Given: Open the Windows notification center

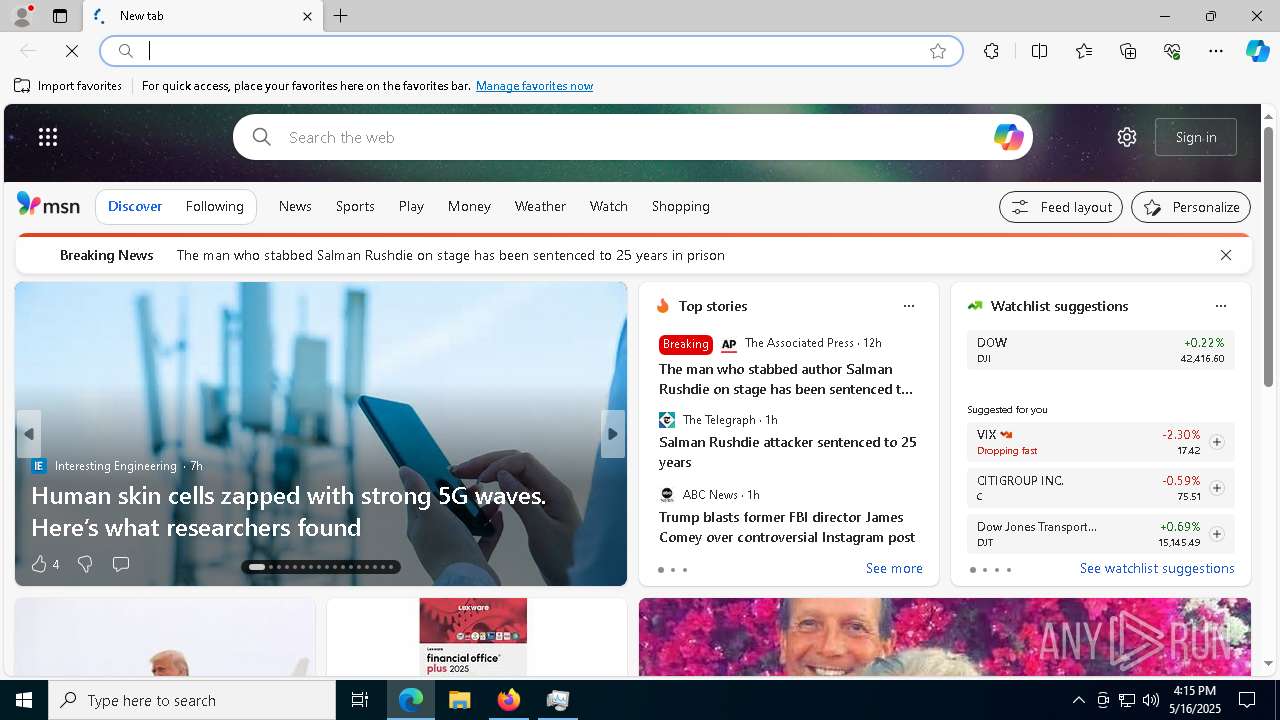Looking at the screenshot, I should 1247,700.
